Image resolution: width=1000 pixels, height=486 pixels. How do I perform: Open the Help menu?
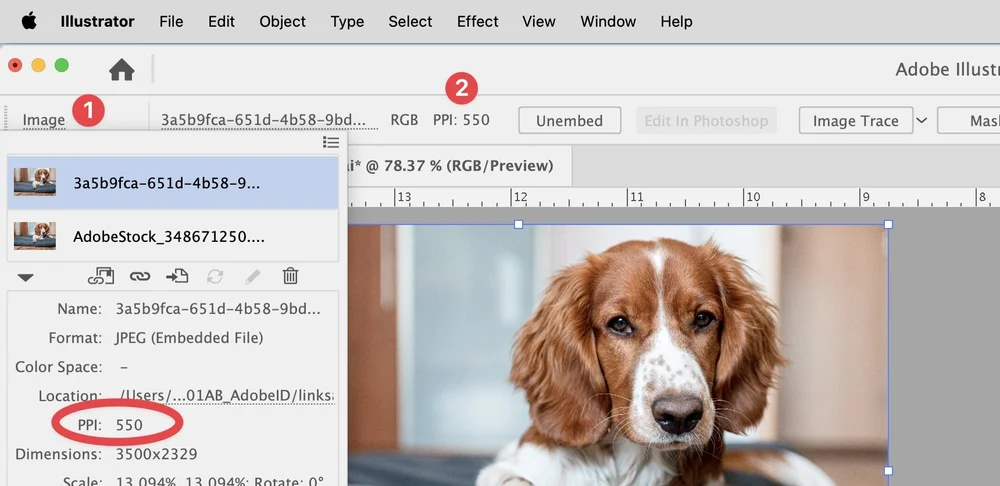(676, 22)
